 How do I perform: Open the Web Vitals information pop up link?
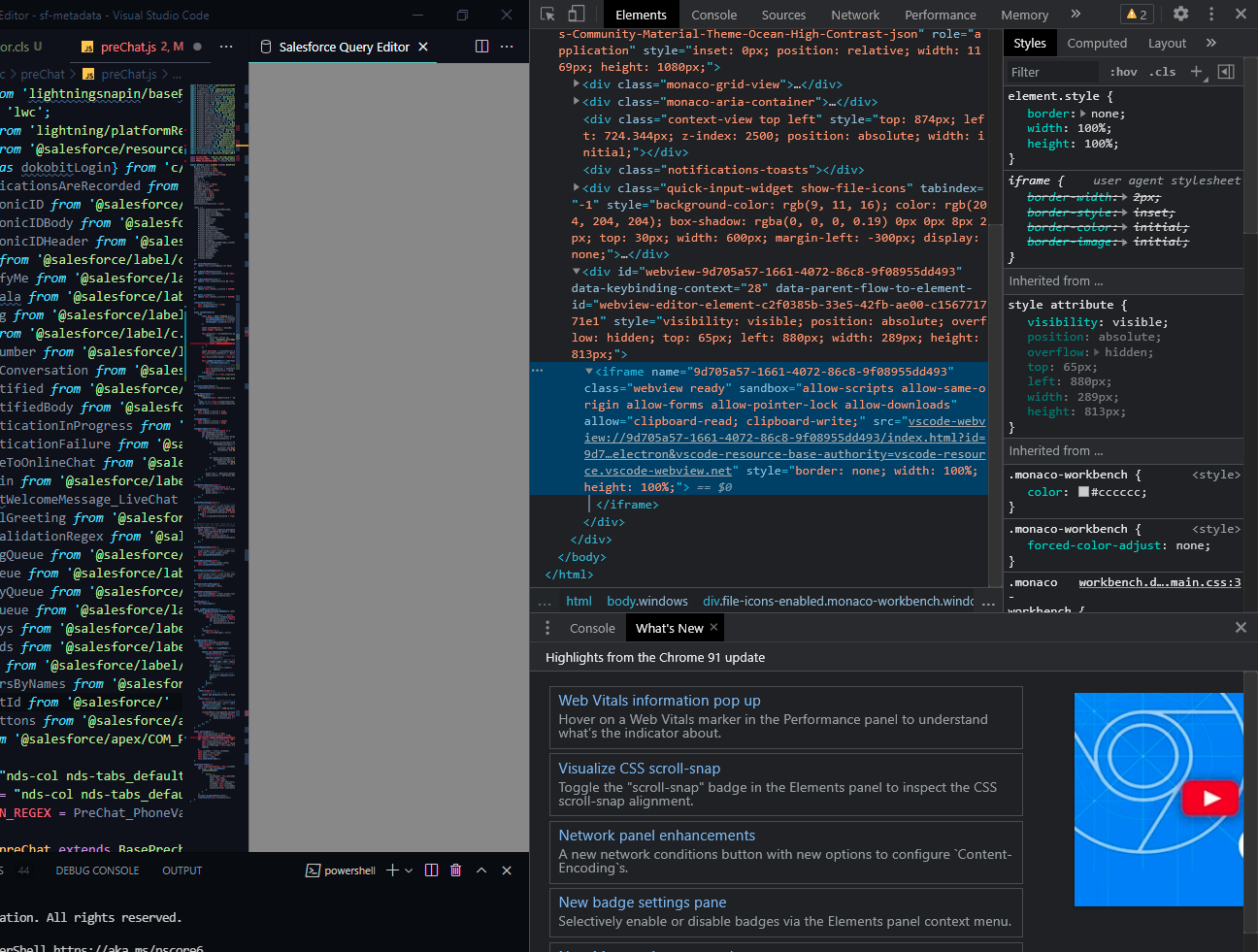pos(659,701)
